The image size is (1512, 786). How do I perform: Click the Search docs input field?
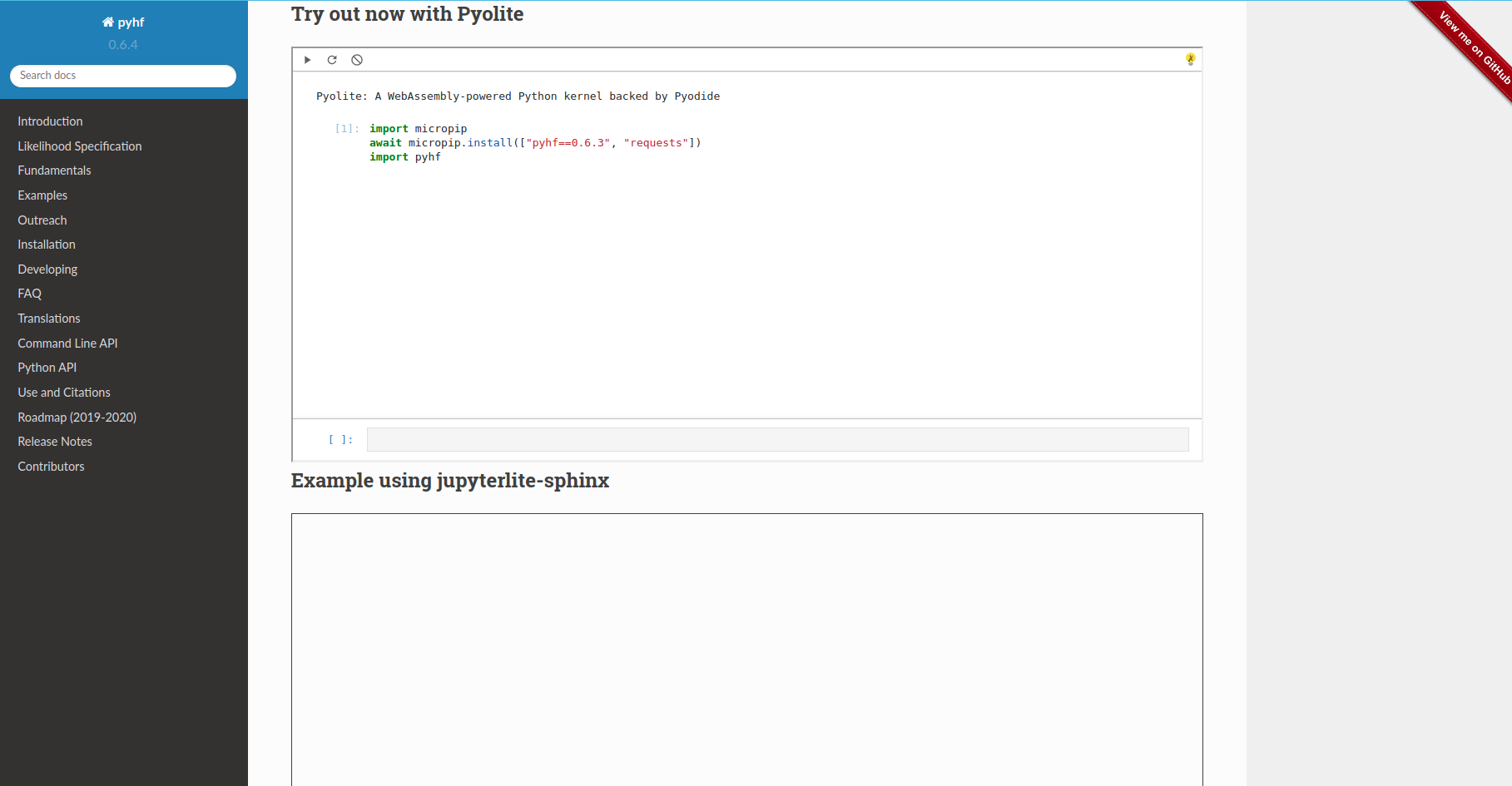[122, 75]
